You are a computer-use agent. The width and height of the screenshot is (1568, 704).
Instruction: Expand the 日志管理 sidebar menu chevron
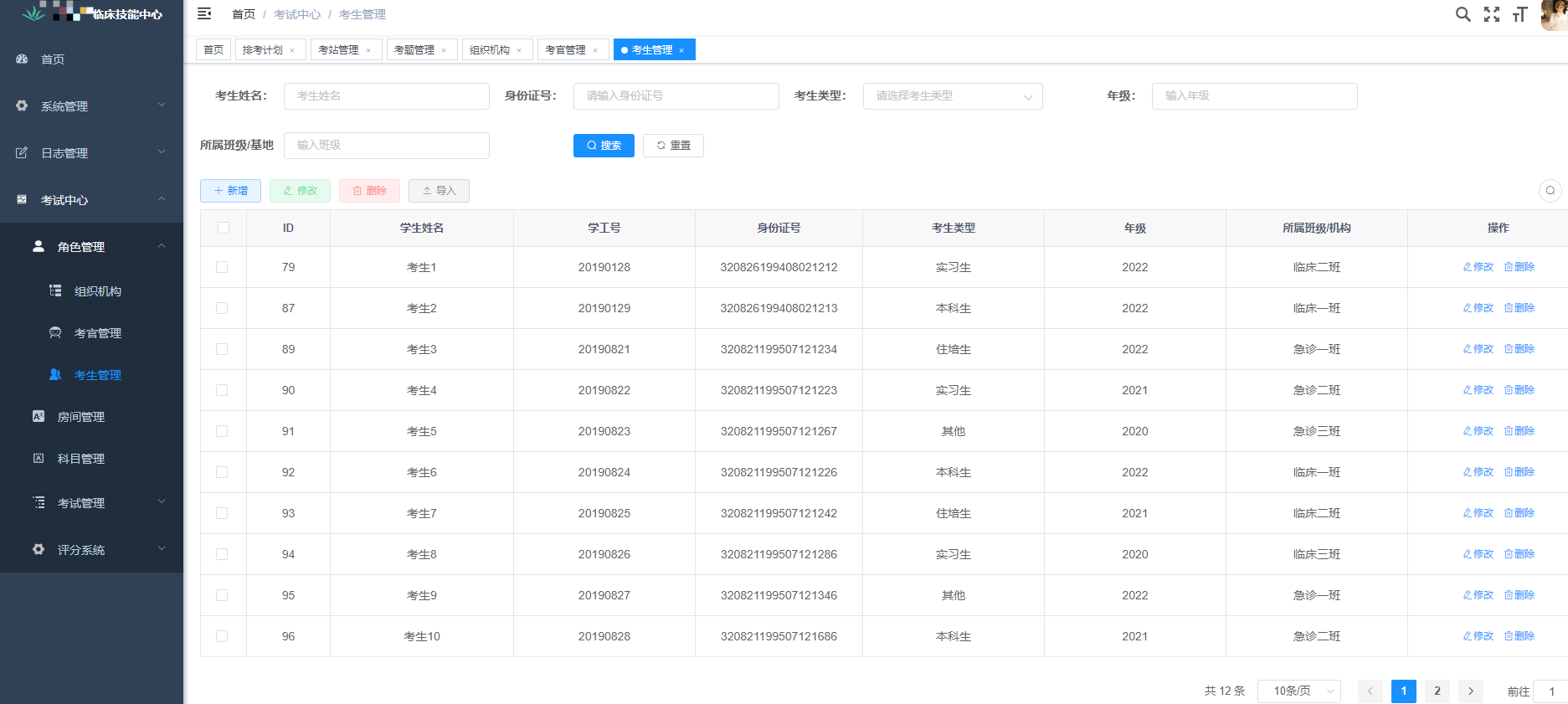[162, 152]
